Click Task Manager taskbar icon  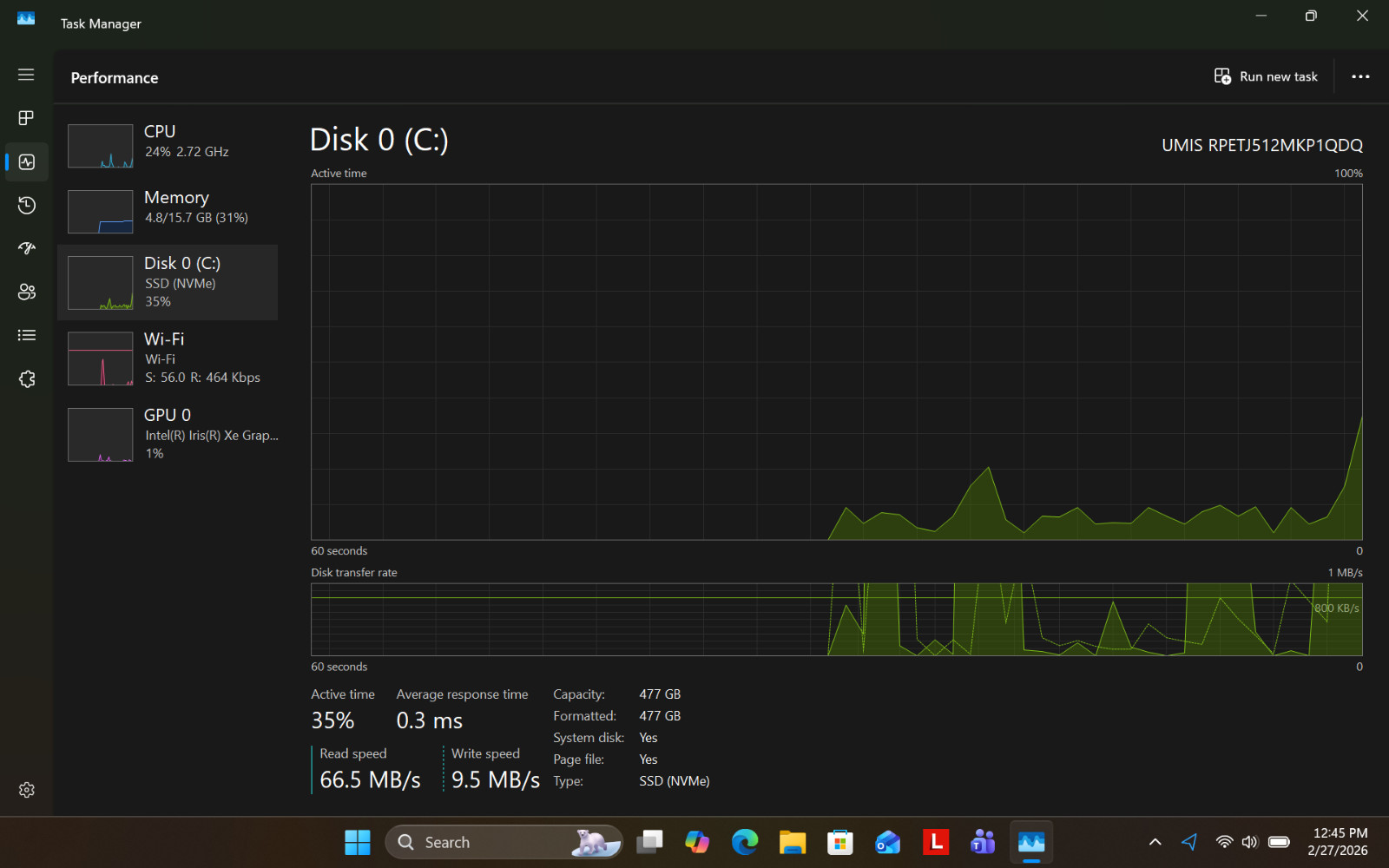[x=1031, y=842]
